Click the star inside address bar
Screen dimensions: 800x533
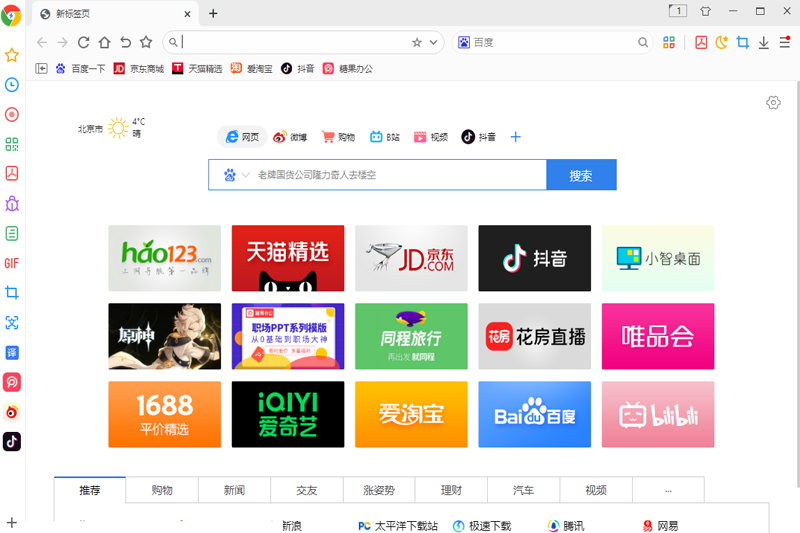(x=417, y=42)
